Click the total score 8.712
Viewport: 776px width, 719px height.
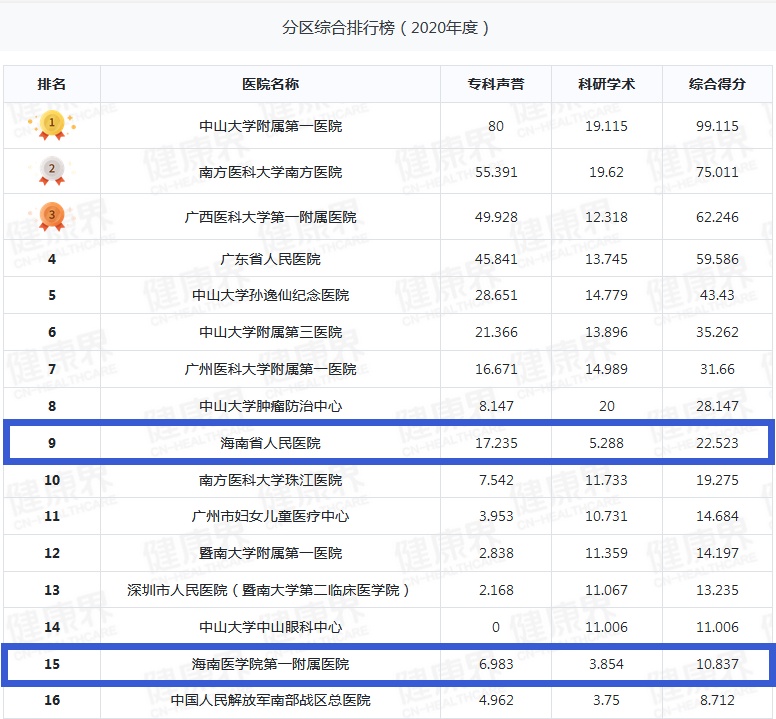(x=718, y=700)
